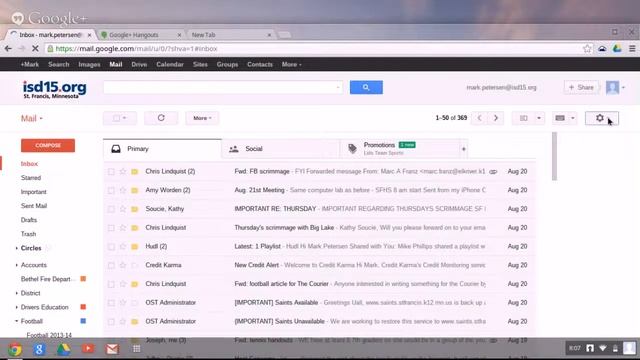Open Drive in the Google bar
Image resolution: width=640 pixels, height=360 pixels.
[139, 64]
